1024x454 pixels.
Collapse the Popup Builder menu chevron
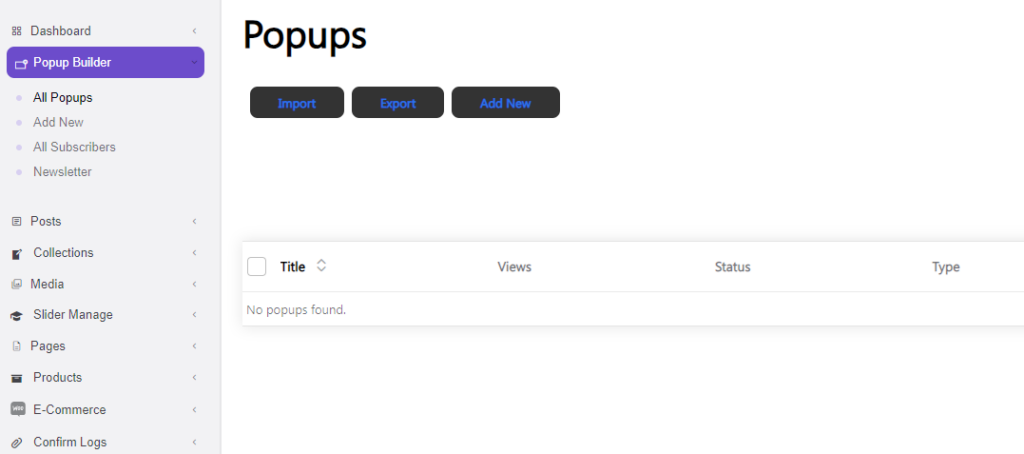point(194,63)
